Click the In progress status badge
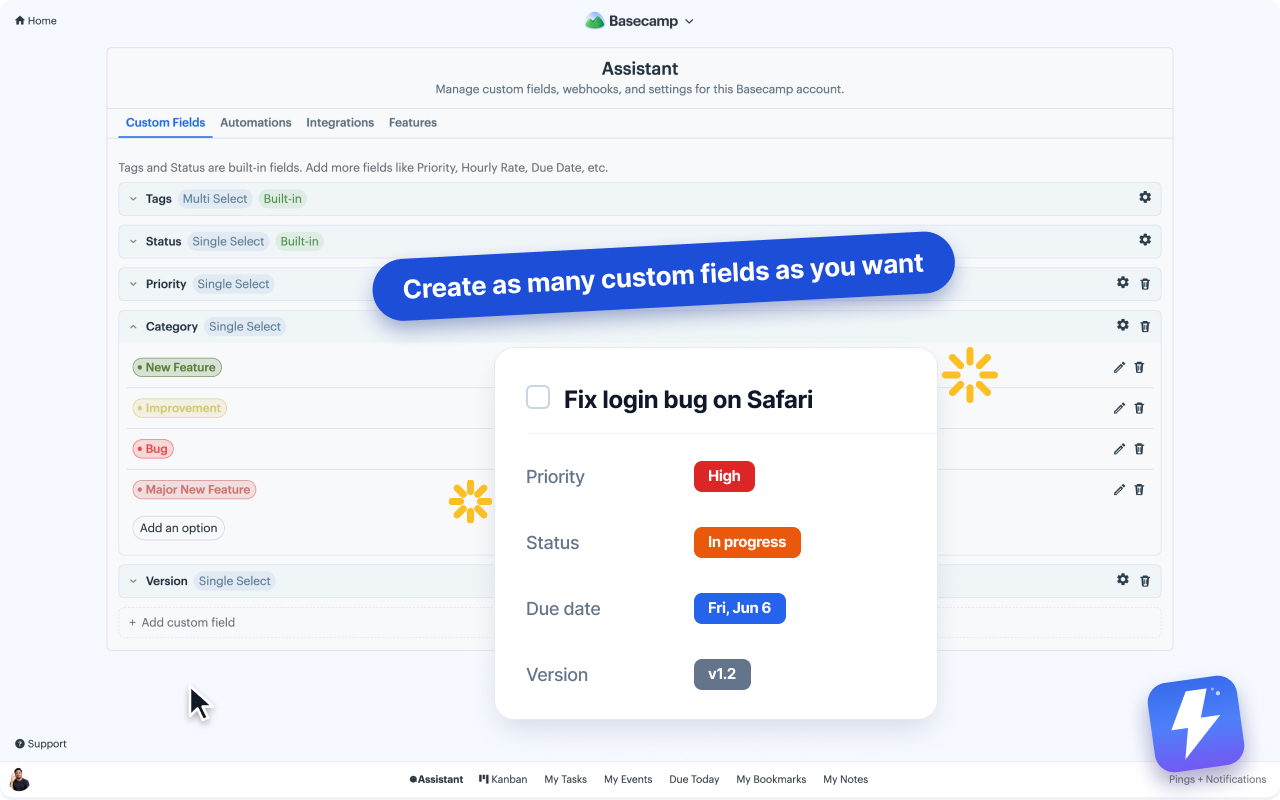This screenshot has width=1280, height=800. 747,542
